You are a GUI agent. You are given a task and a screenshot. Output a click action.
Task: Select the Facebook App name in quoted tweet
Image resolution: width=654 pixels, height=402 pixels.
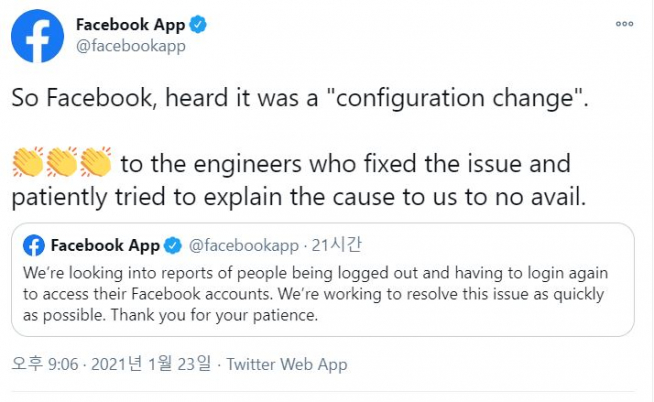coord(105,245)
